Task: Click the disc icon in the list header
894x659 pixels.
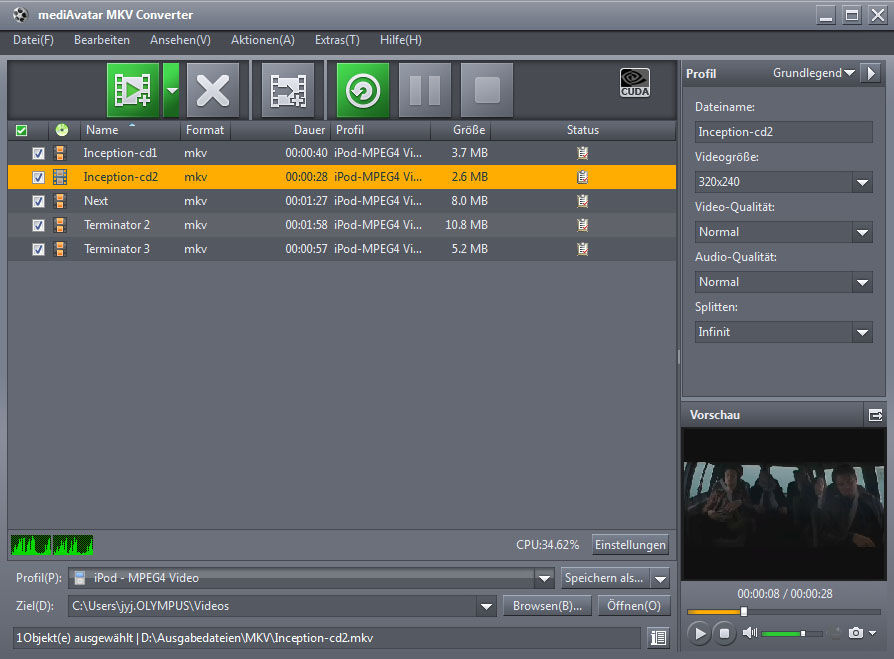Action: [x=62, y=131]
